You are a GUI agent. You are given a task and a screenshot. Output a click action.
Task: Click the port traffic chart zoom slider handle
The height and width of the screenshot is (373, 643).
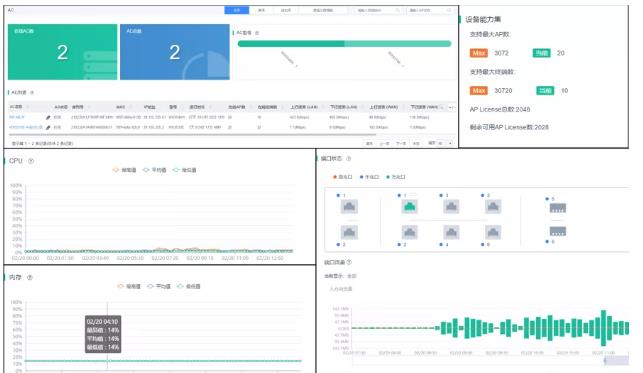pyautogui.click(x=605, y=360)
